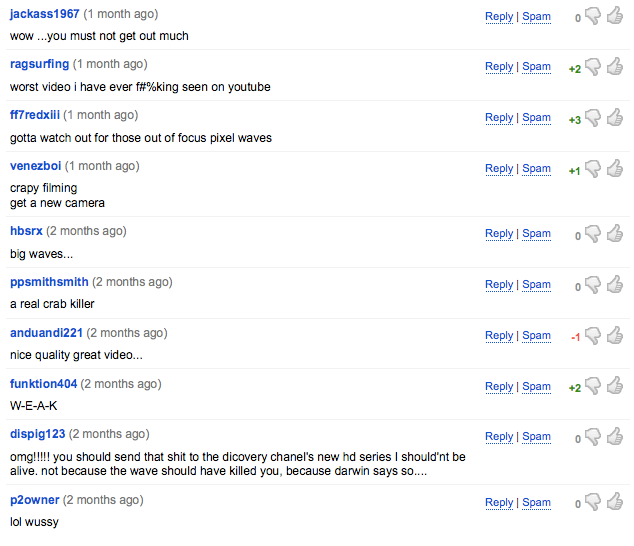
Task: Open p2owner's user profile
Action: coord(35,500)
